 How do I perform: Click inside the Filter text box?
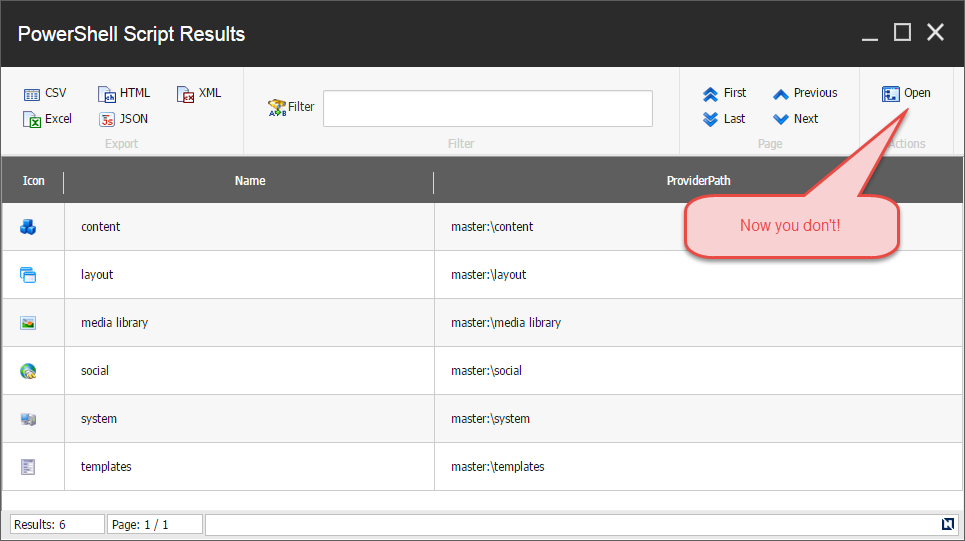(487, 108)
